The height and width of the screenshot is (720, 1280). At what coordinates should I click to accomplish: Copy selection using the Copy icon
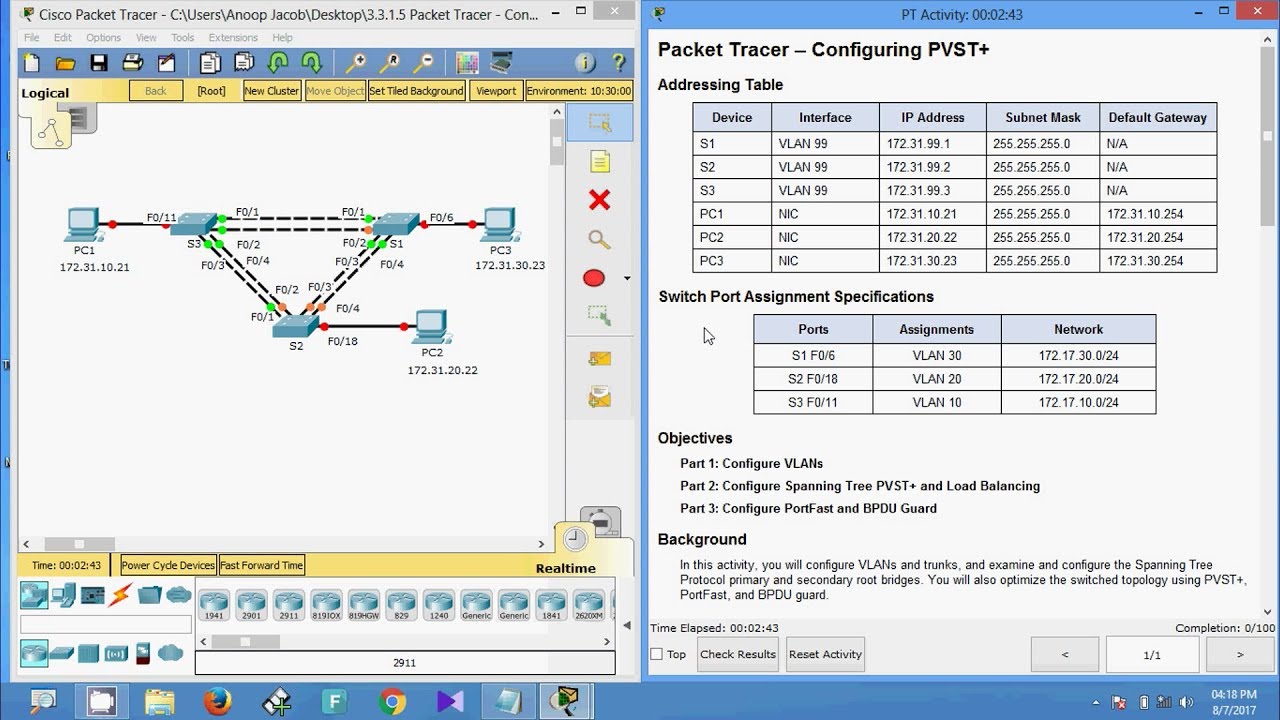pos(210,63)
